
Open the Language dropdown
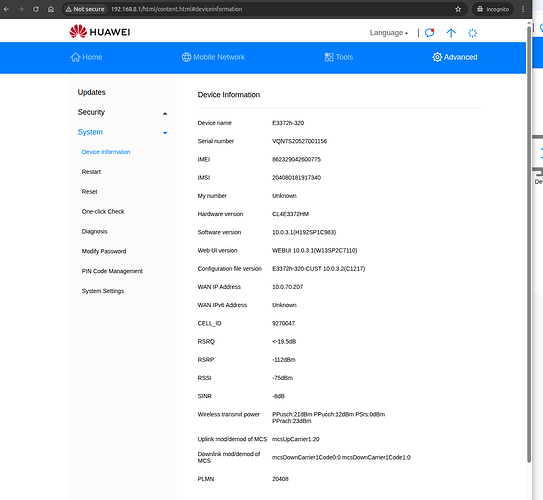[x=389, y=33]
